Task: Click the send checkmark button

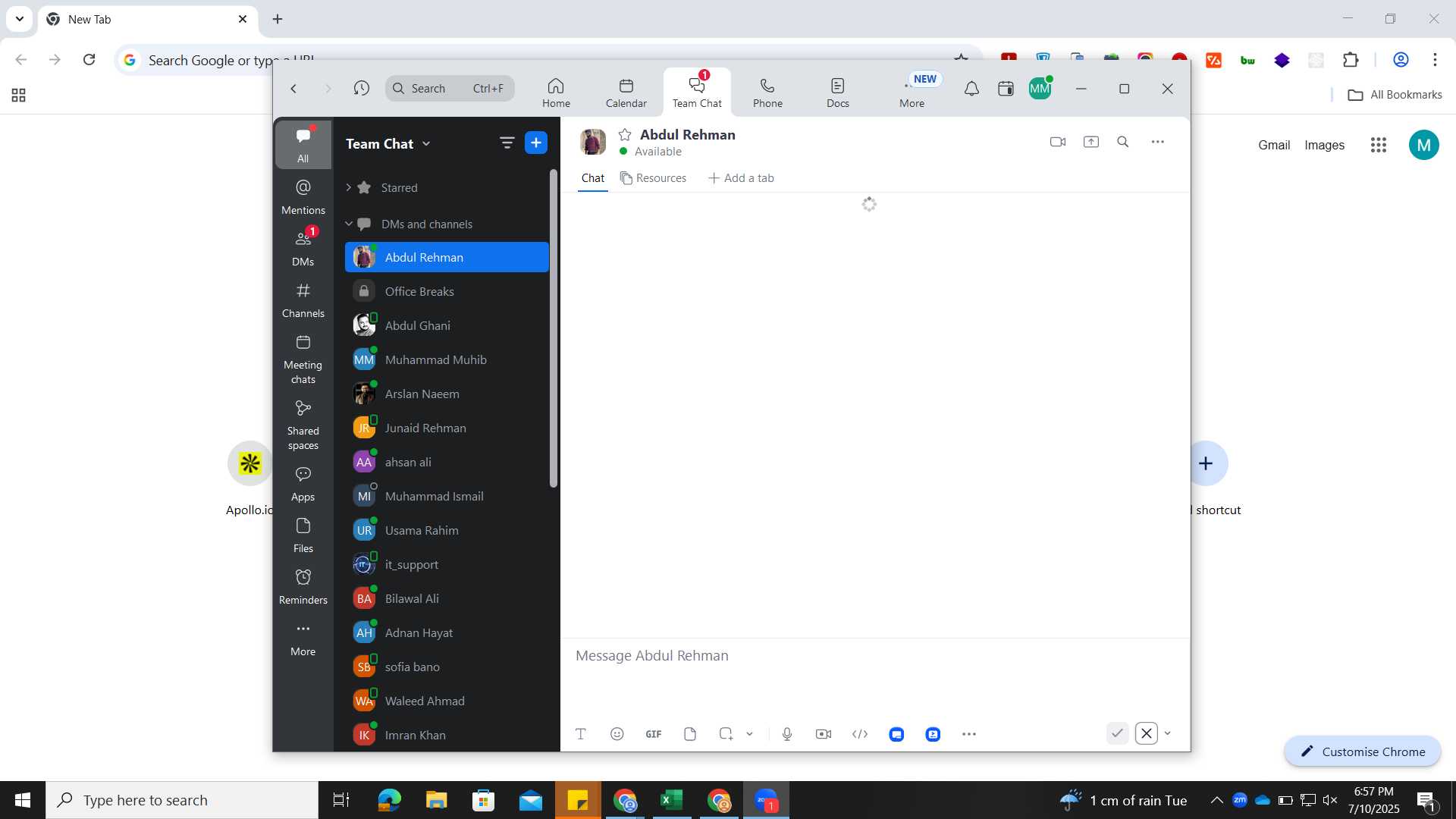Action: coord(1116,733)
